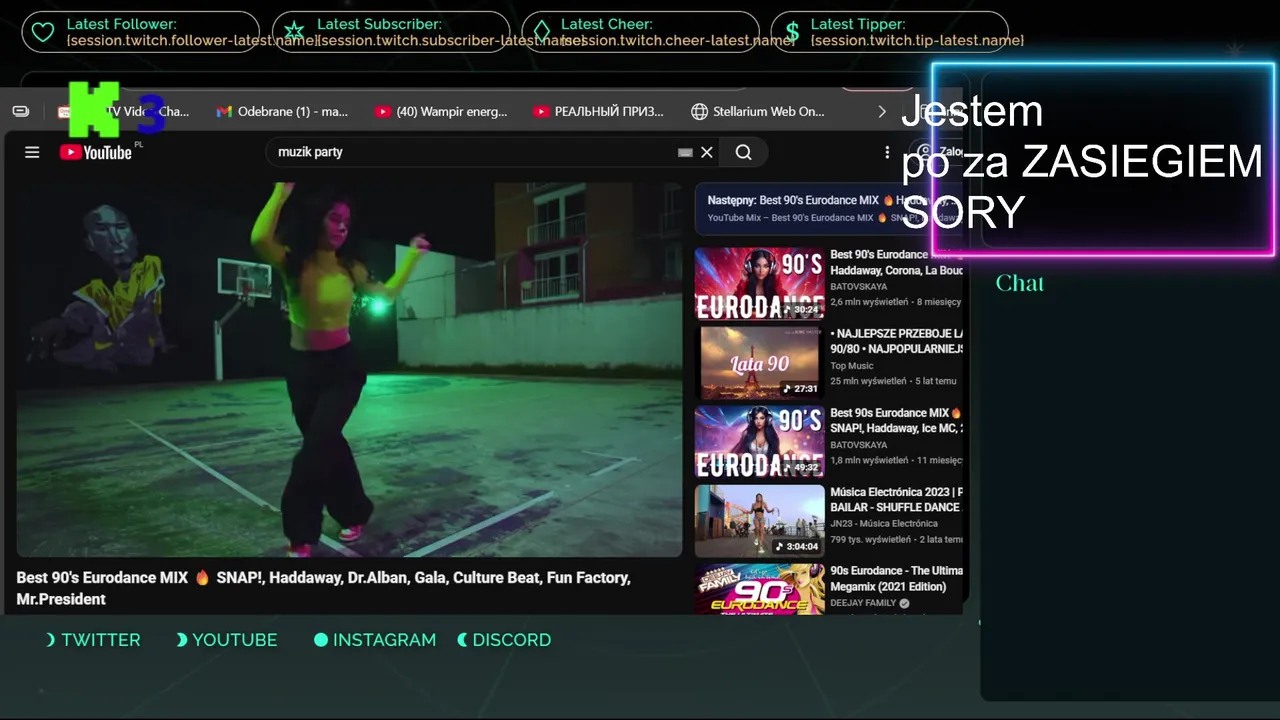
Task: Visit the DEEJAY FAMILY channel name
Action: [x=863, y=603]
